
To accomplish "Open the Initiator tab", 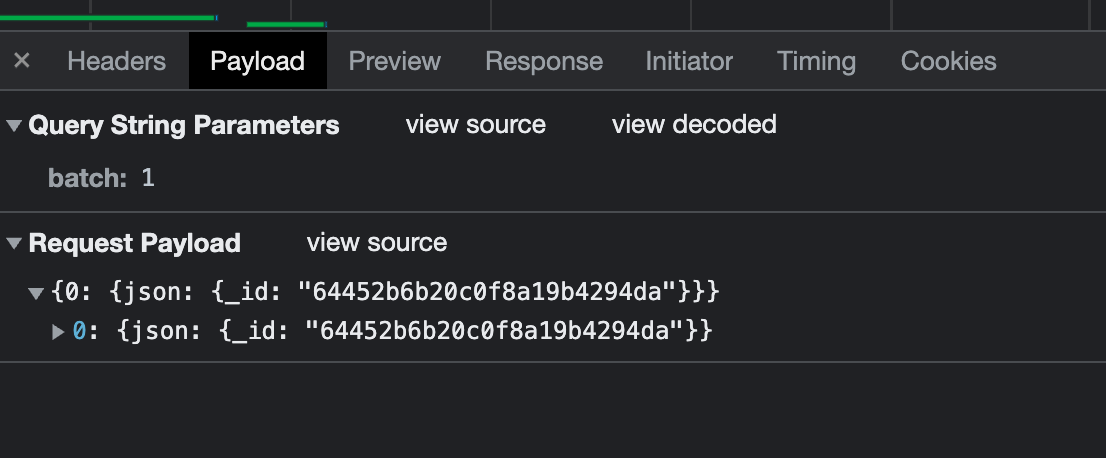I will [x=689, y=61].
